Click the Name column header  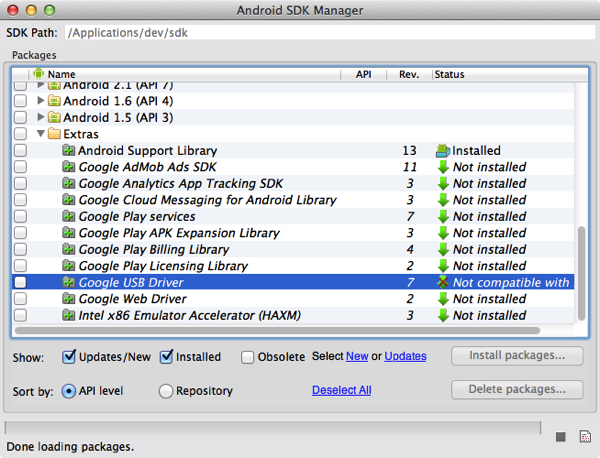pos(185,74)
